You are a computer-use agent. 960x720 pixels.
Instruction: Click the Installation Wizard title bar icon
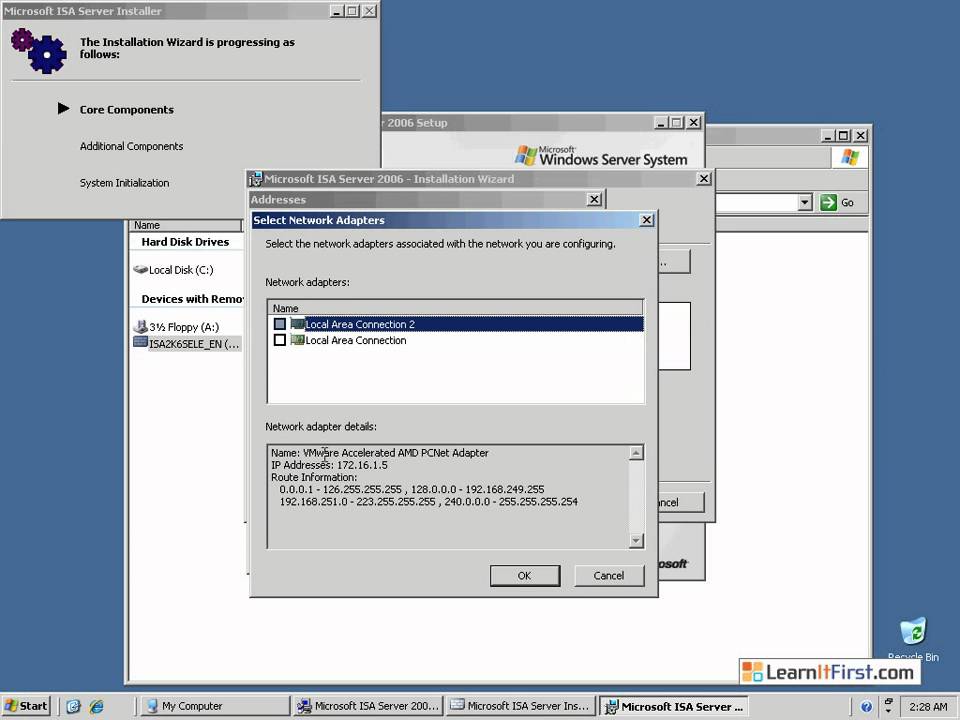(x=255, y=179)
